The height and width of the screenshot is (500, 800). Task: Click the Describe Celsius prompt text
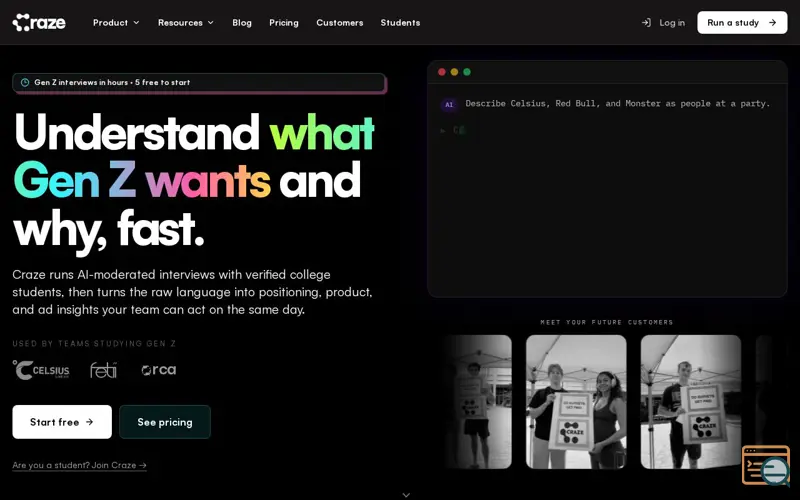pyautogui.click(x=617, y=104)
